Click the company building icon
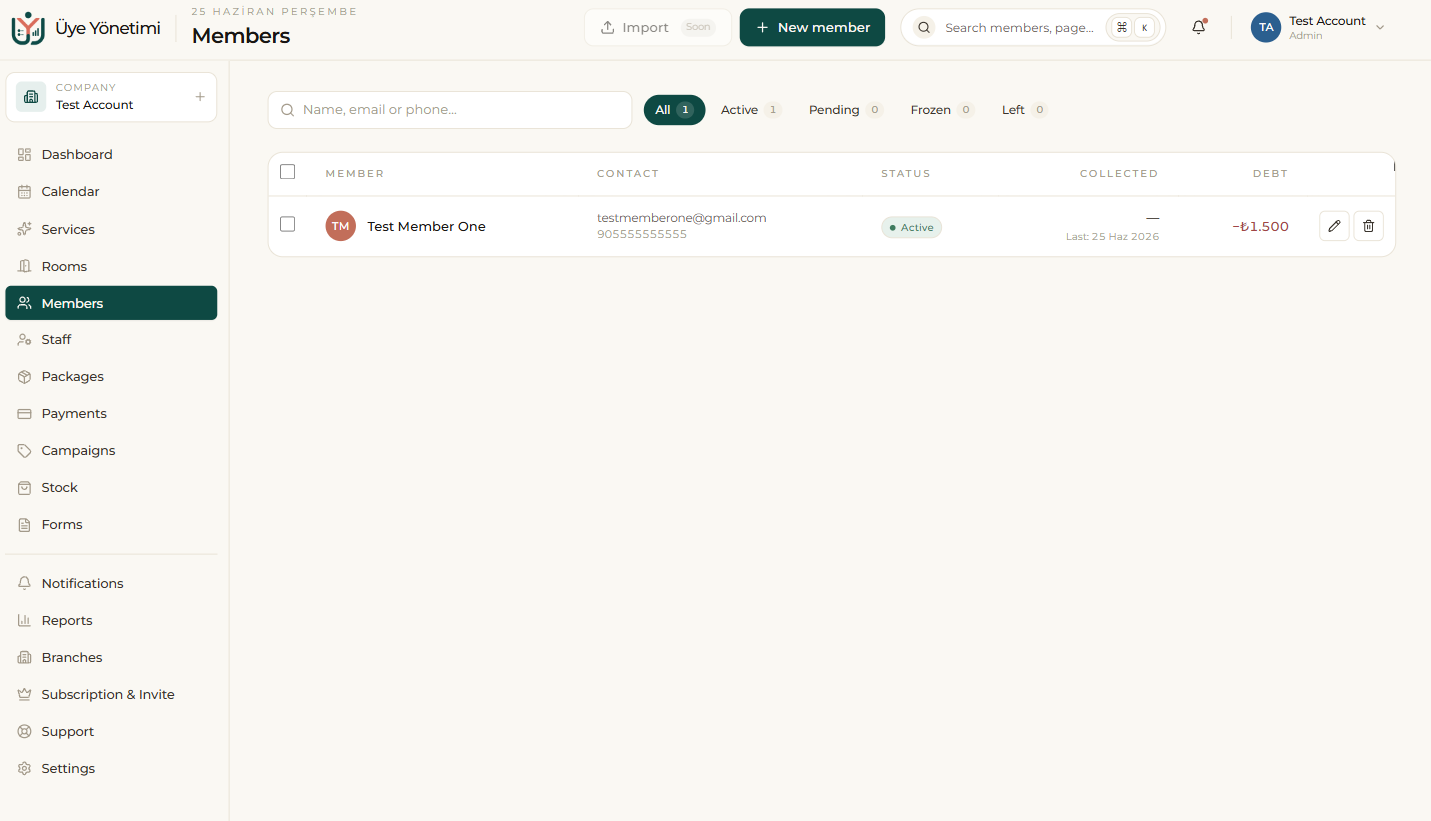 (31, 97)
